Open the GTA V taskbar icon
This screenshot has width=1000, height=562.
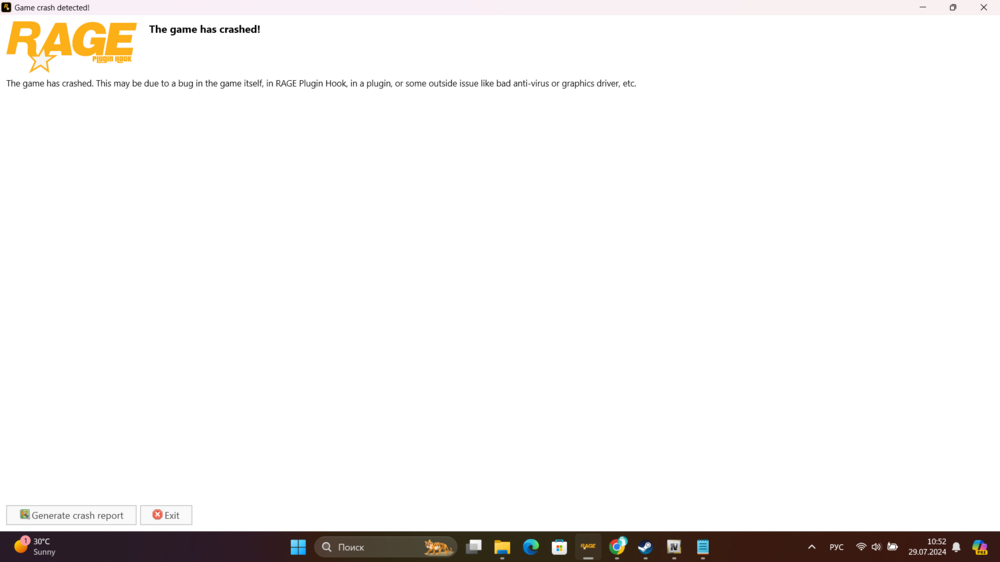coord(674,547)
